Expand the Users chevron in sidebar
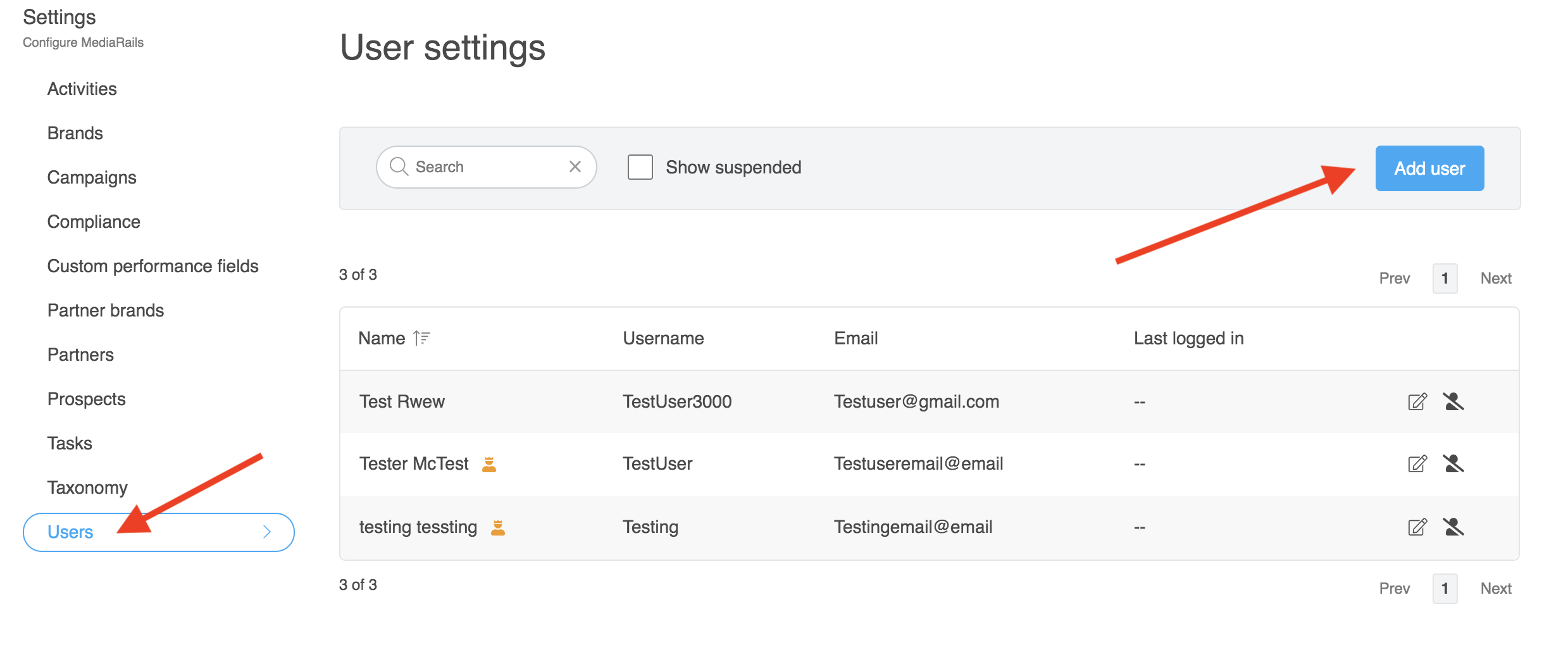Image resolution: width=1568 pixels, height=652 pixels. pos(267,532)
